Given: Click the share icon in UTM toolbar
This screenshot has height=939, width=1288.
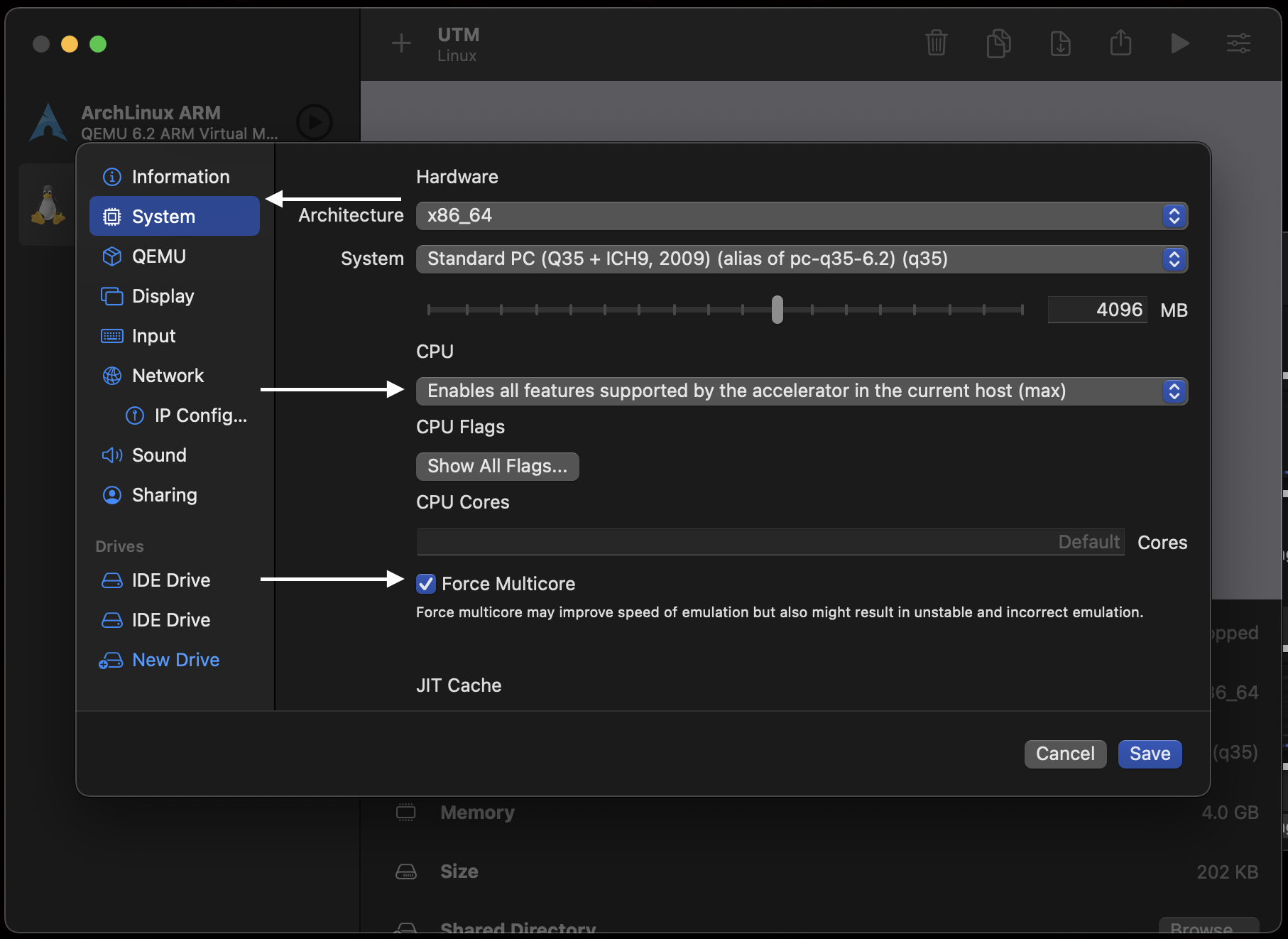Looking at the screenshot, I should pos(1120,43).
